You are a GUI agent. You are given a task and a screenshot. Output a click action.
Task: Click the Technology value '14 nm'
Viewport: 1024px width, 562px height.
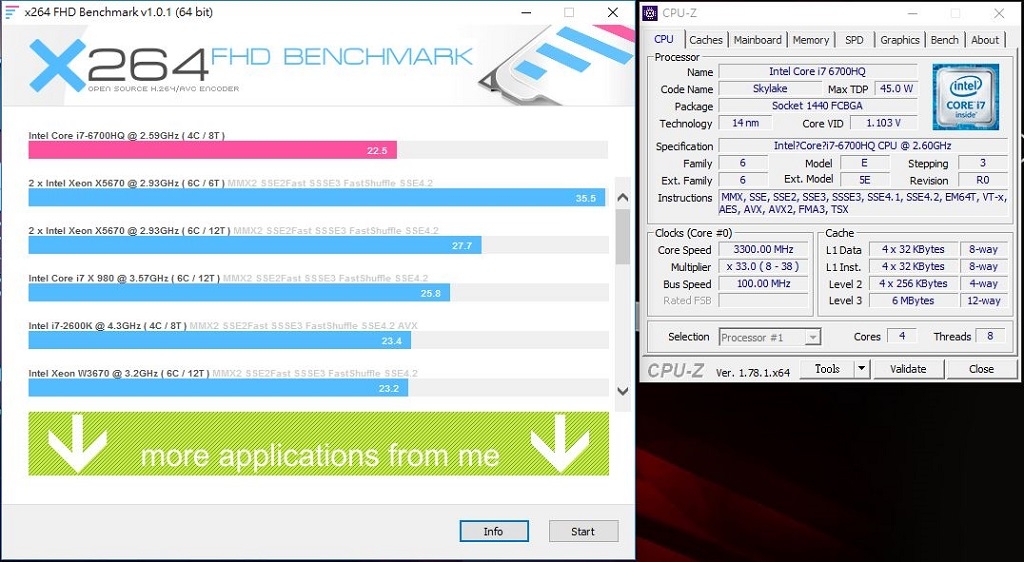point(745,123)
